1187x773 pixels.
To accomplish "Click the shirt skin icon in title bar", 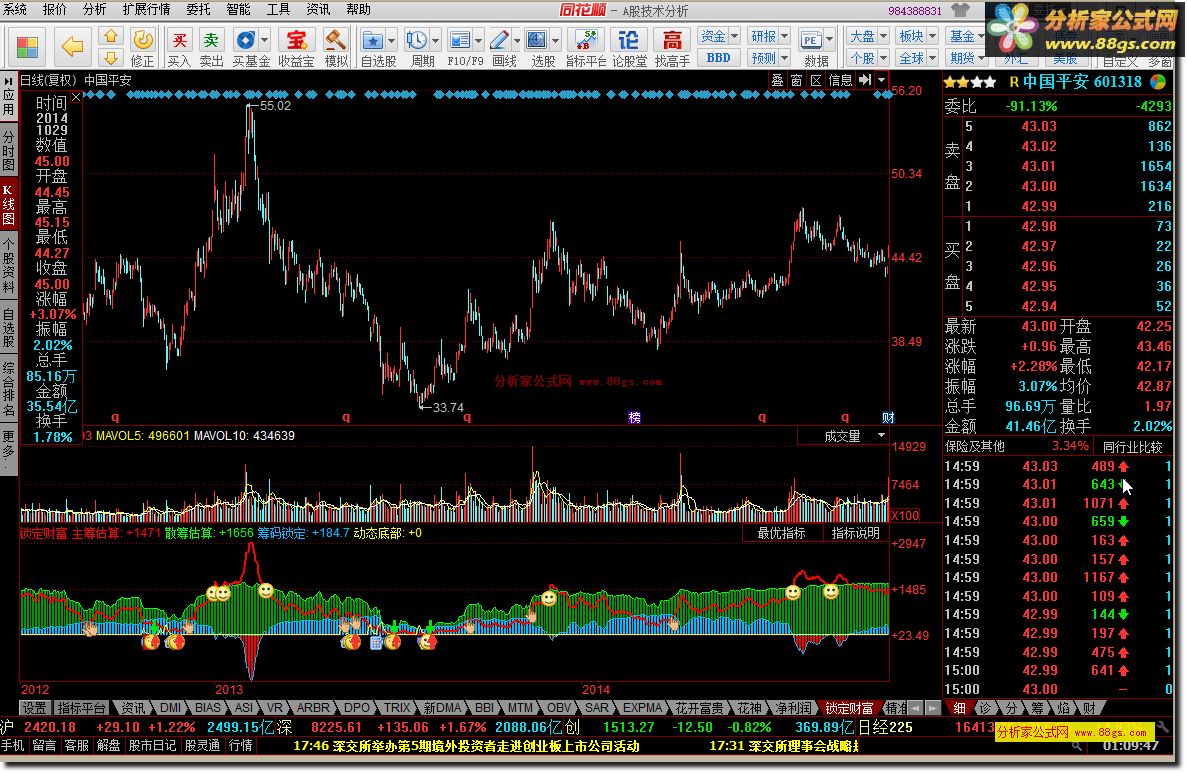I will click(x=960, y=10).
